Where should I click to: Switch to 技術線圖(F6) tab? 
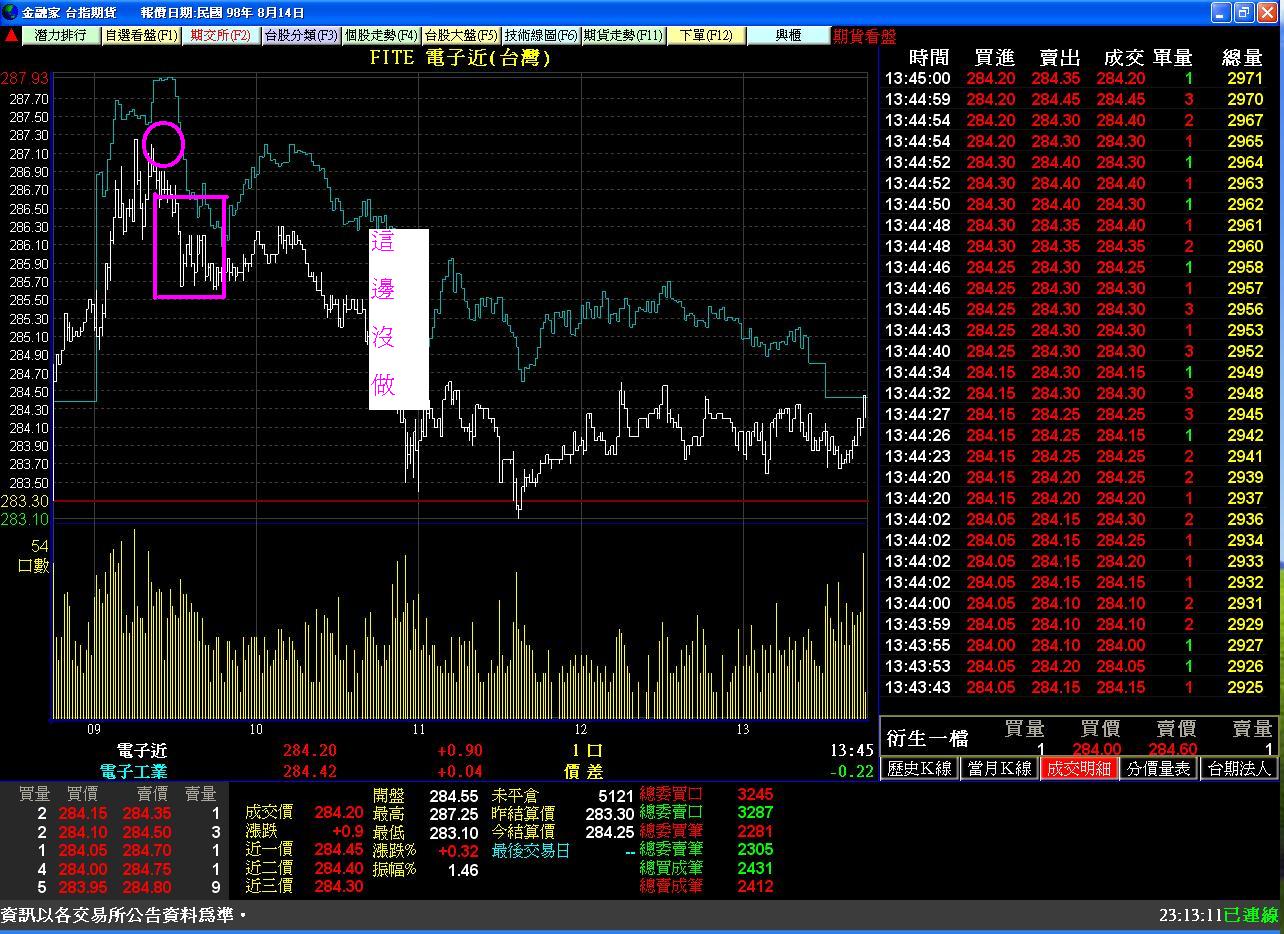tap(540, 35)
